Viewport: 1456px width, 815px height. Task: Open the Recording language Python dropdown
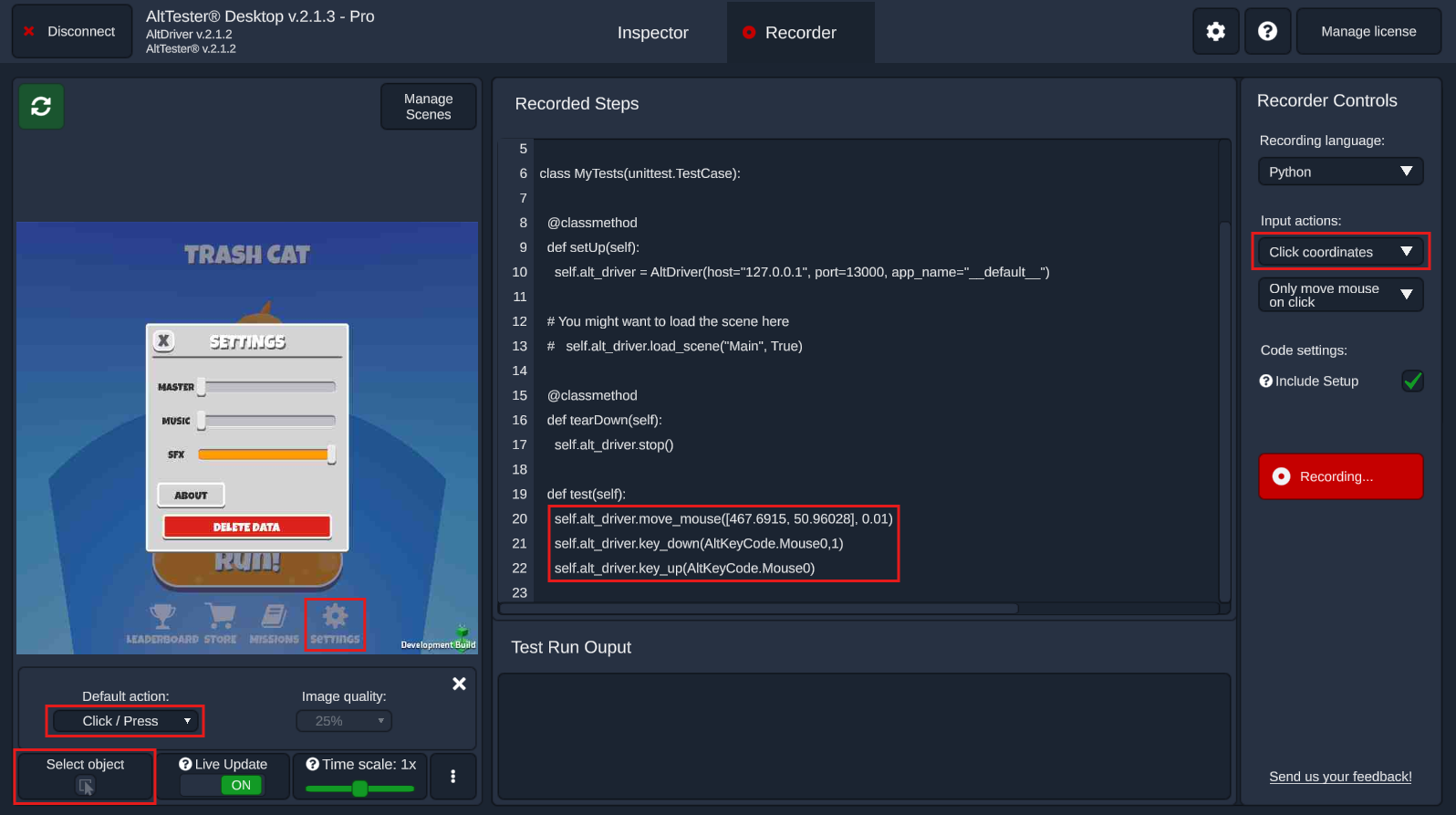tap(1339, 172)
